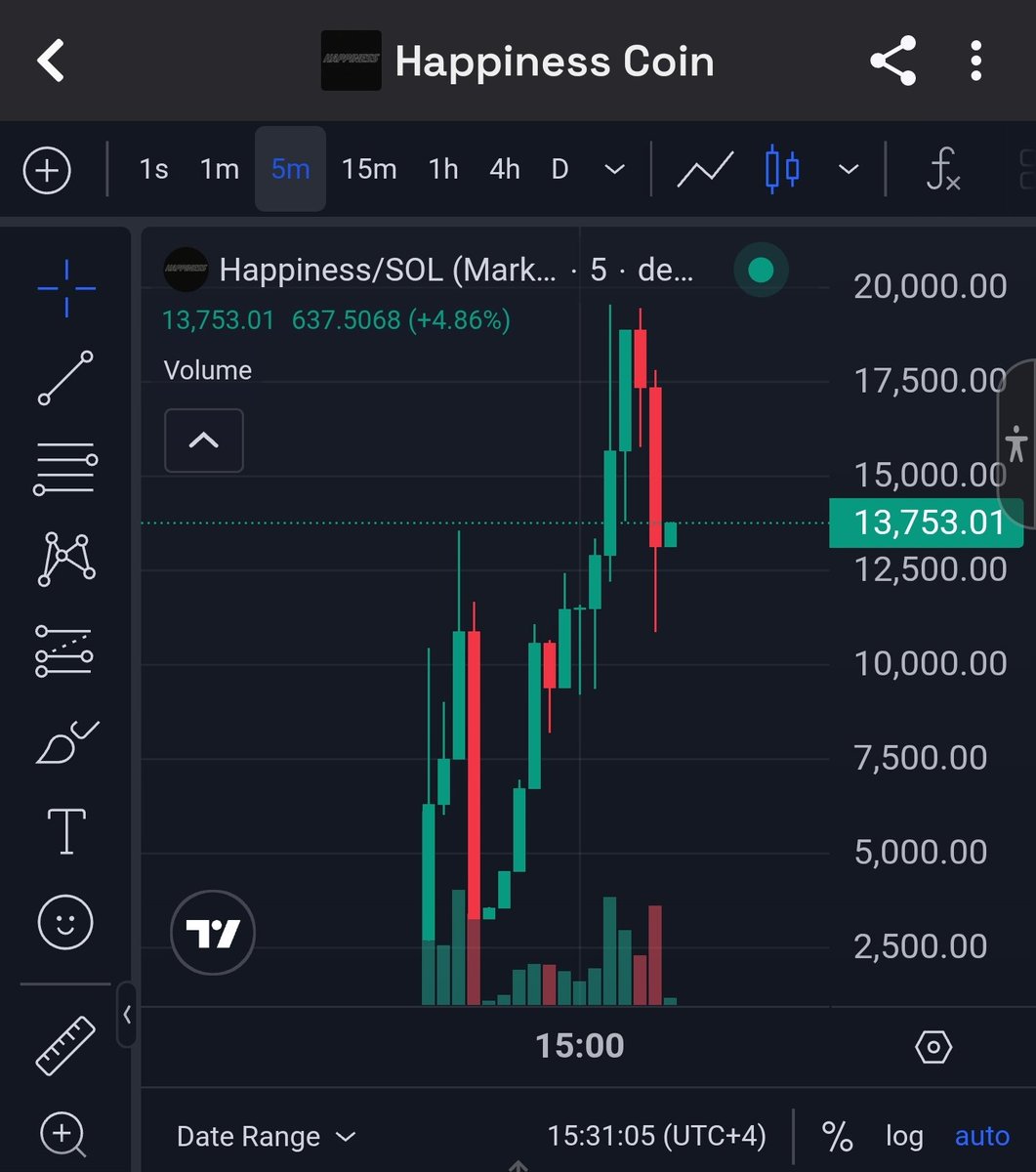Select the 1h timeframe

(x=443, y=169)
